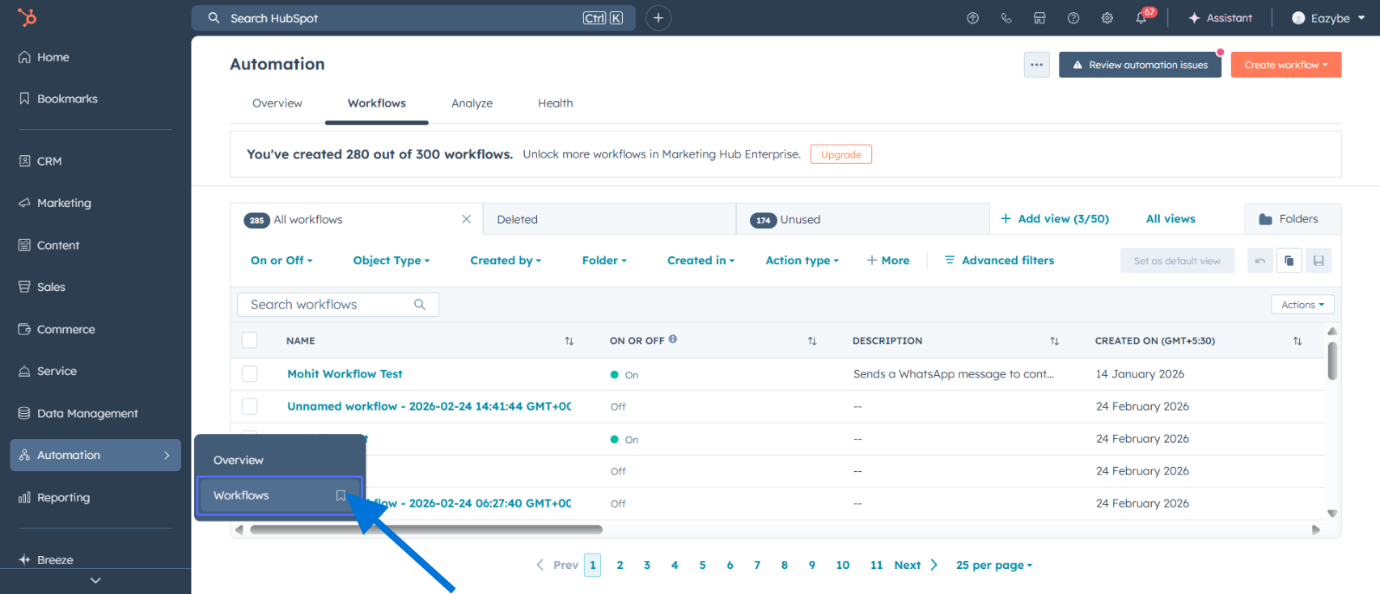The image size is (1380, 594).
Task: Click the Search workflows input field
Action: click(338, 304)
